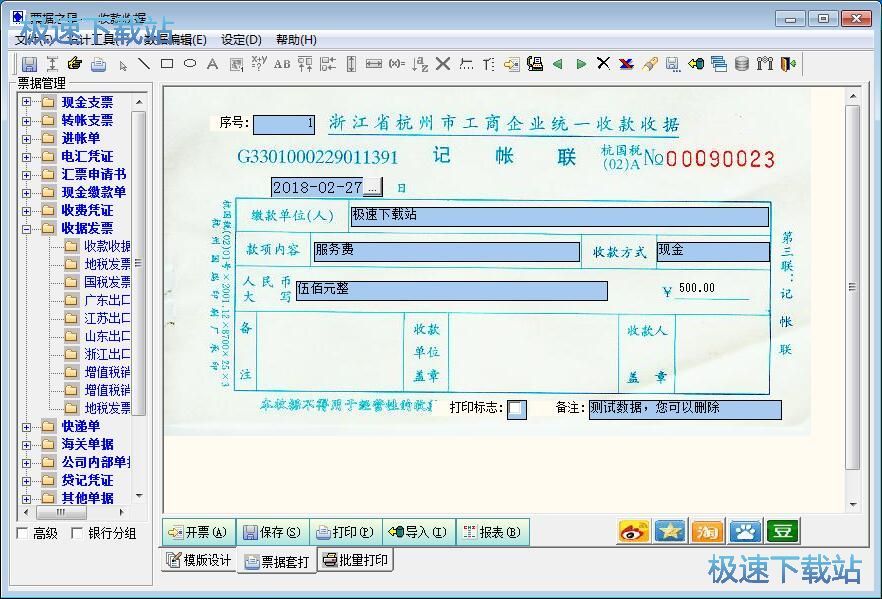Image resolution: width=882 pixels, height=599 pixels.
Task: Open the date picker button beside 2018-02-27
Action: tap(372, 187)
